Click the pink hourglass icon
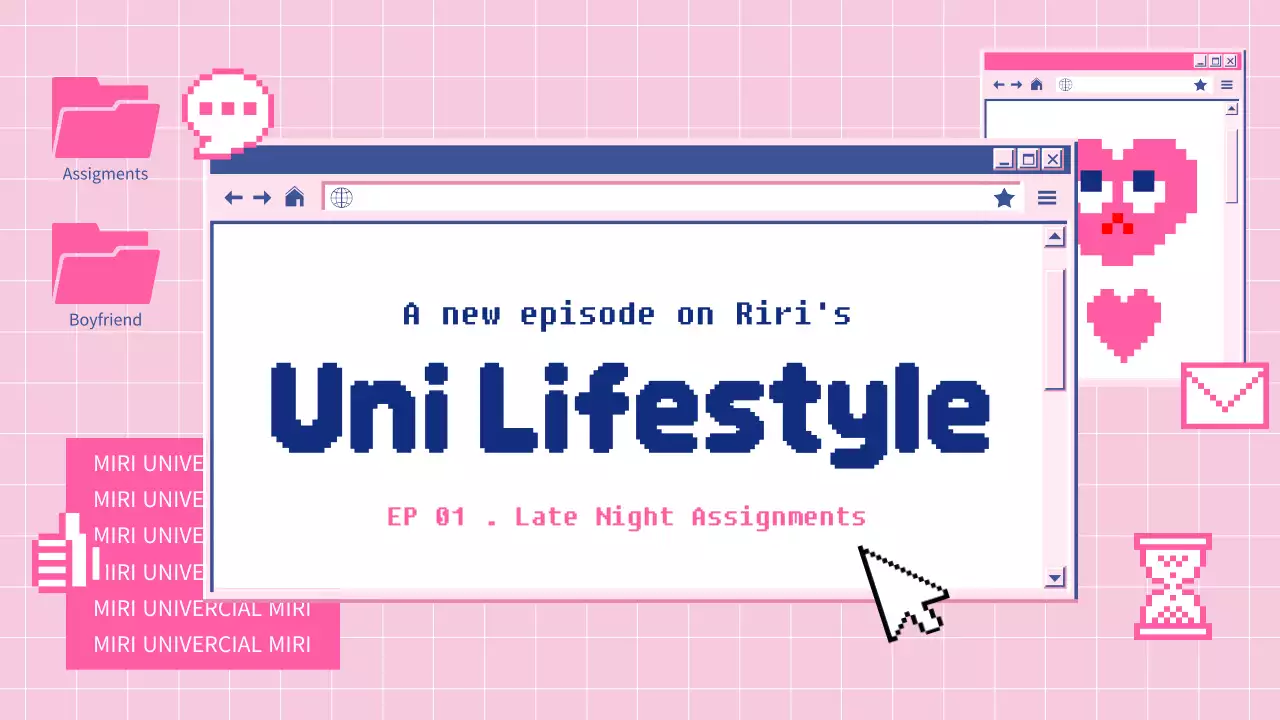1280x720 pixels. [x=1172, y=586]
